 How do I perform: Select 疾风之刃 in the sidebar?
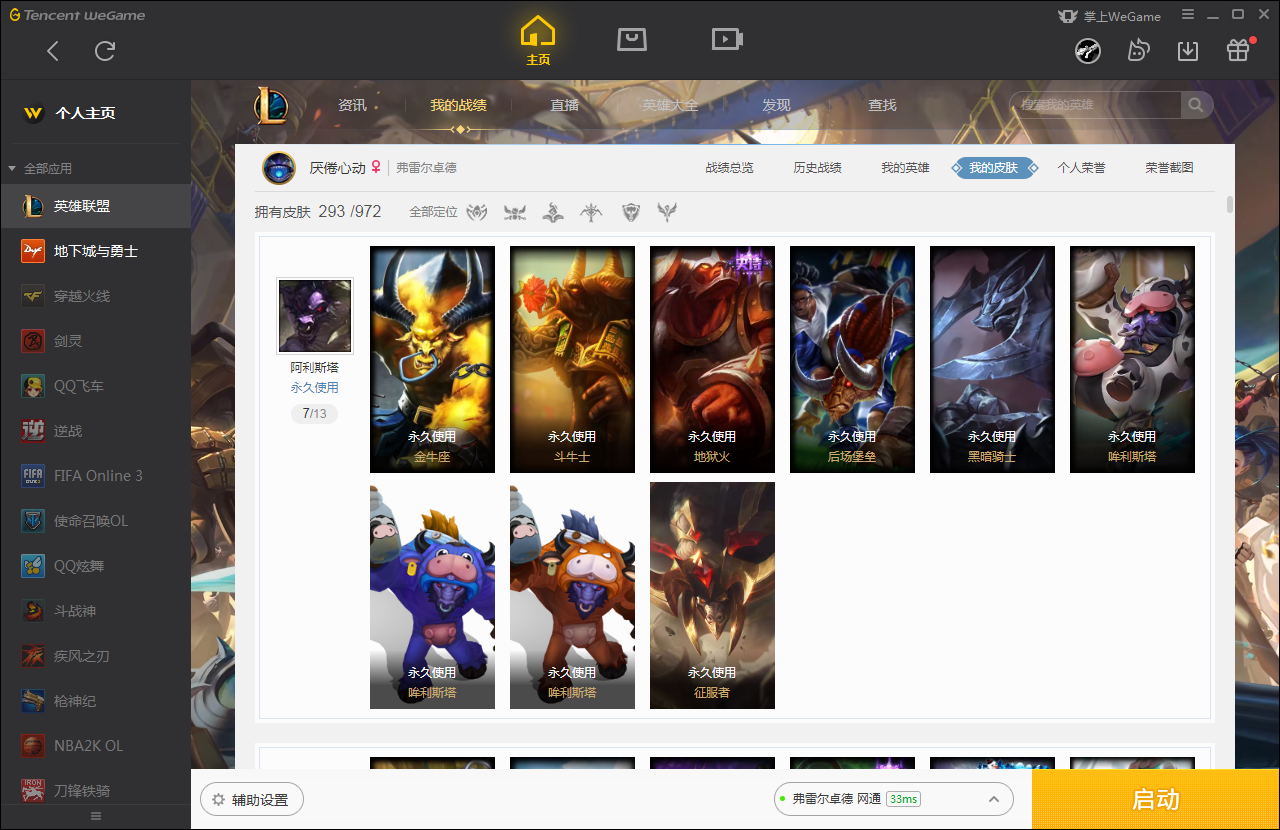[95, 656]
